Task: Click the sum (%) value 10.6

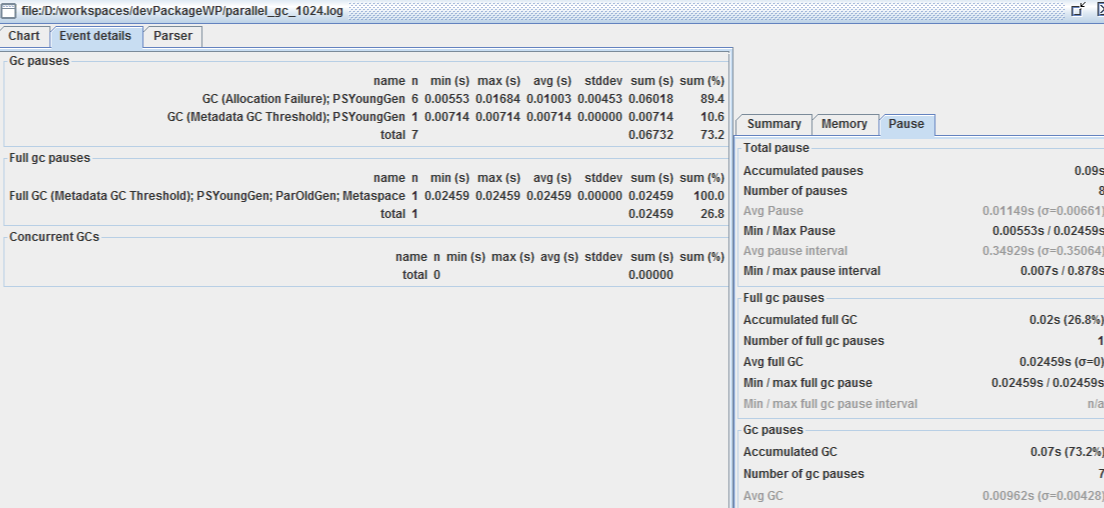Action: click(713, 117)
